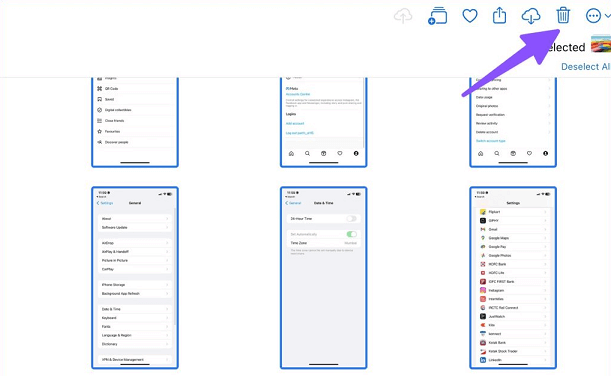Viewport: 611px width, 376px height.
Task: Select the thumbnail showing Delete account option
Action: [x=513, y=122]
